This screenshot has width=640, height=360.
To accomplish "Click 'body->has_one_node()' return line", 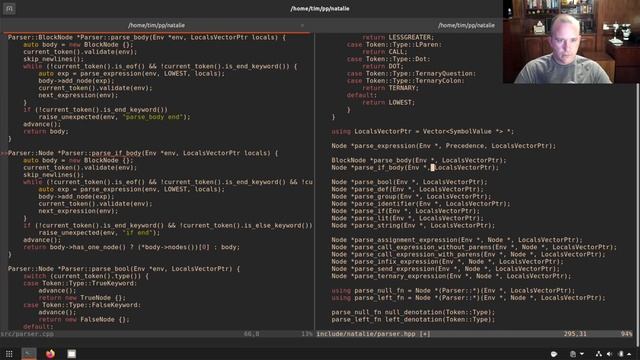I will coord(131,247).
